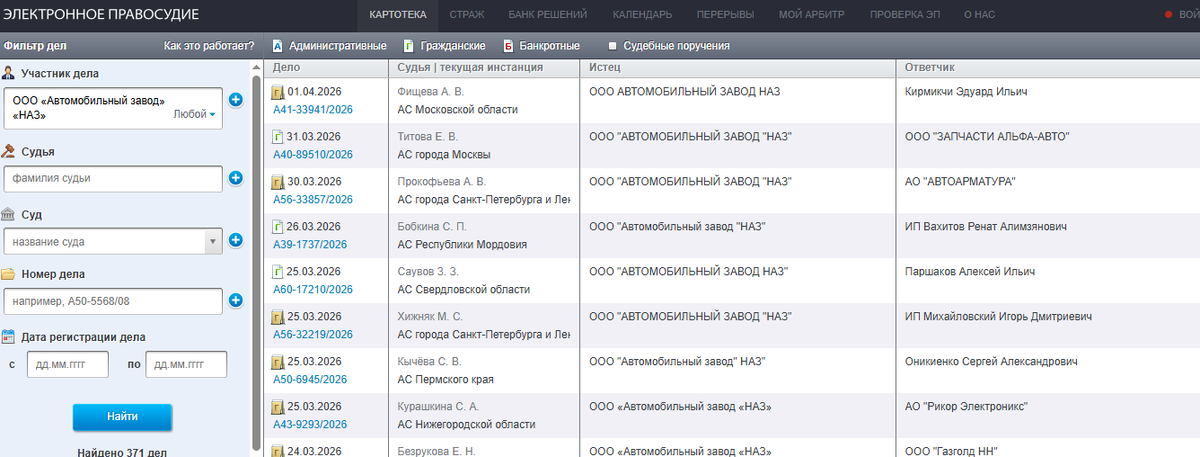Select defendant АО "Рикор Электроникс"

click(x=967, y=407)
